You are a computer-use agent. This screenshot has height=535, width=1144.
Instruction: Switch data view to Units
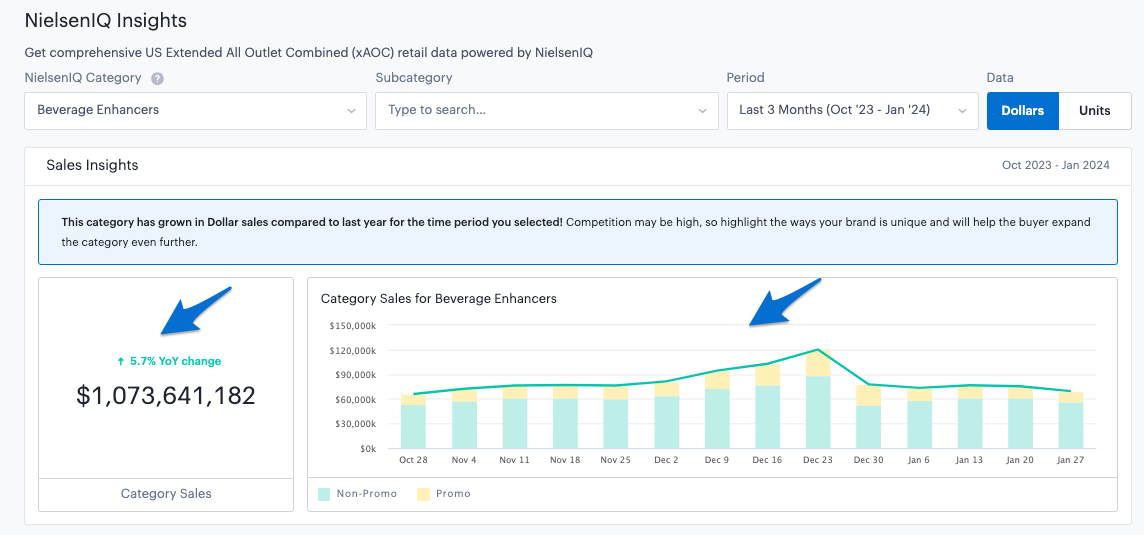[1095, 111]
